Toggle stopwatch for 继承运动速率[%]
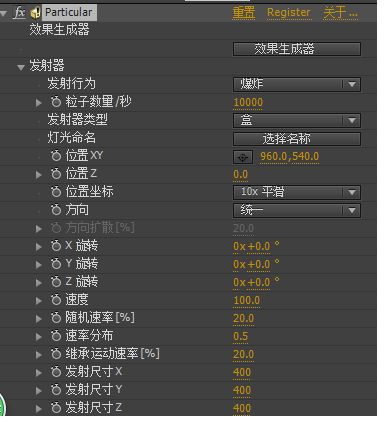The width and height of the screenshot is (390, 422). coord(56,354)
